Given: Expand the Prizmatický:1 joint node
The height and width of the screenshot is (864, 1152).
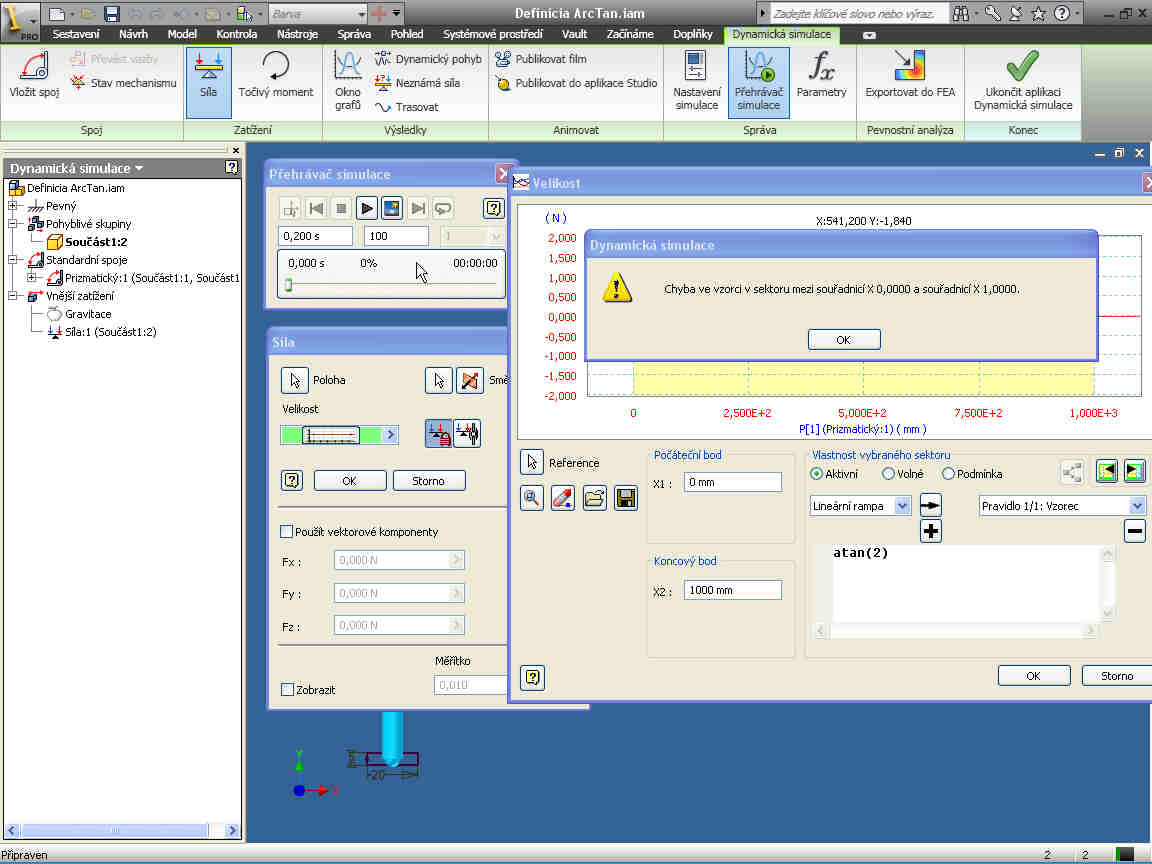Looking at the screenshot, I should pyautogui.click(x=32, y=278).
